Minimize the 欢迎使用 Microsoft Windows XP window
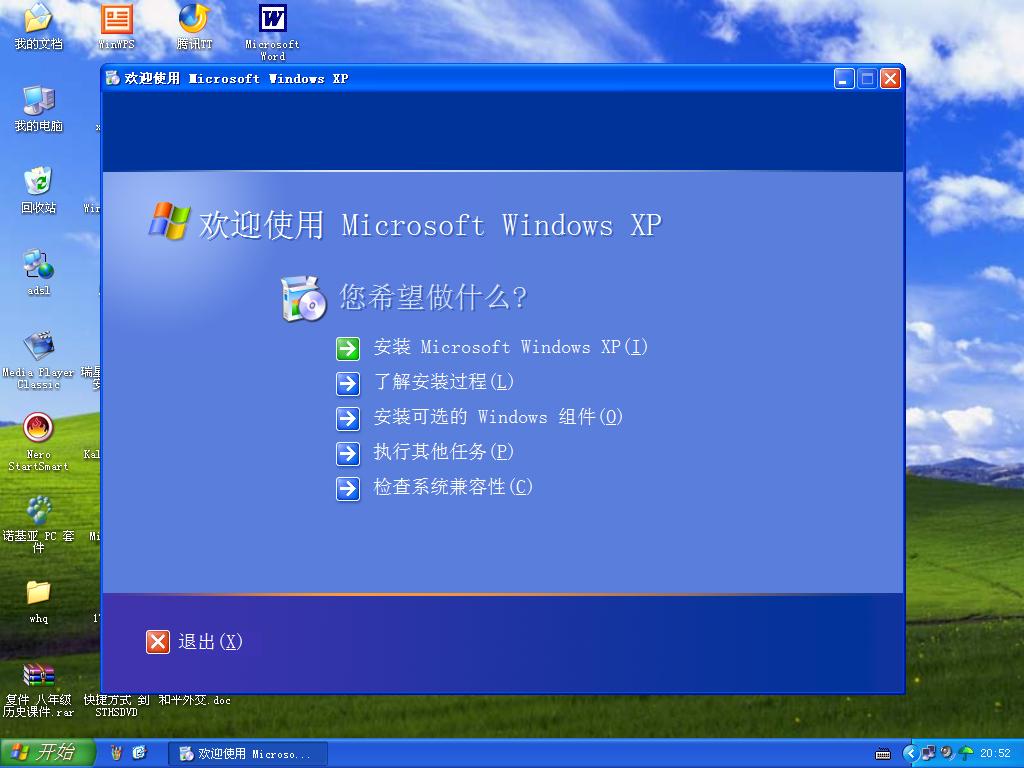Viewport: 1024px width, 768px height. click(x=844, y=79)
